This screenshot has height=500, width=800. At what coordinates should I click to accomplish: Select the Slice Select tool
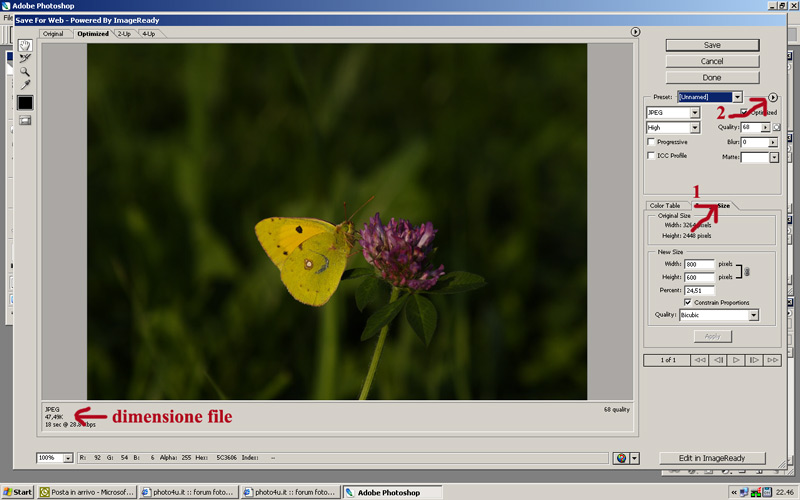pos(25,58)
